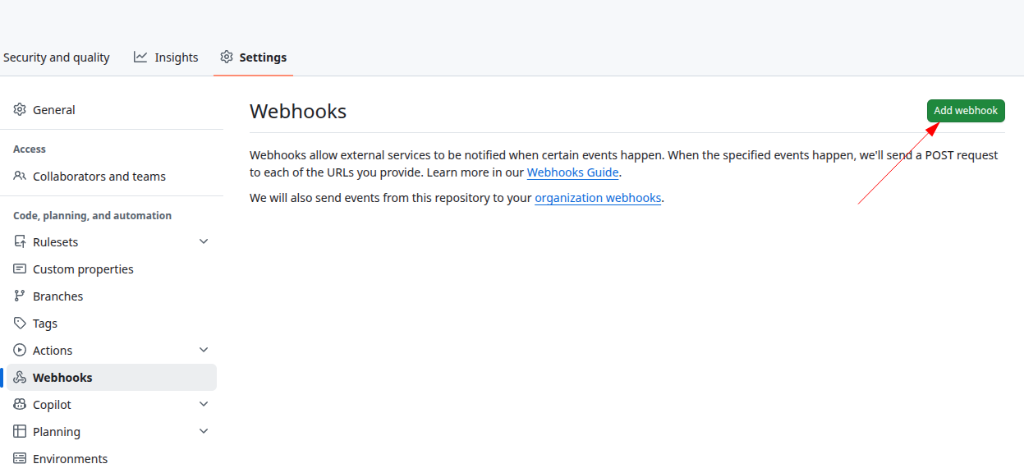Click the Access section label
The height and width of the screenshot is (465, 1024).
coord(29,149)
